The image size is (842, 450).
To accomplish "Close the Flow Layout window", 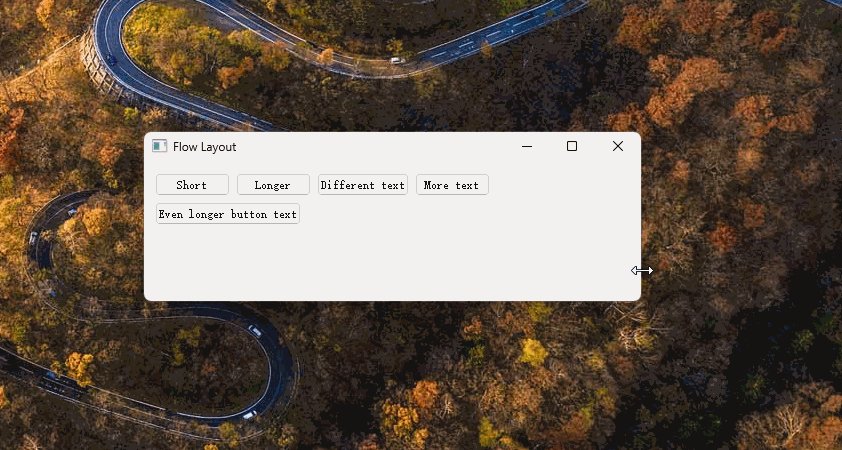I will [x=618, y=146].
